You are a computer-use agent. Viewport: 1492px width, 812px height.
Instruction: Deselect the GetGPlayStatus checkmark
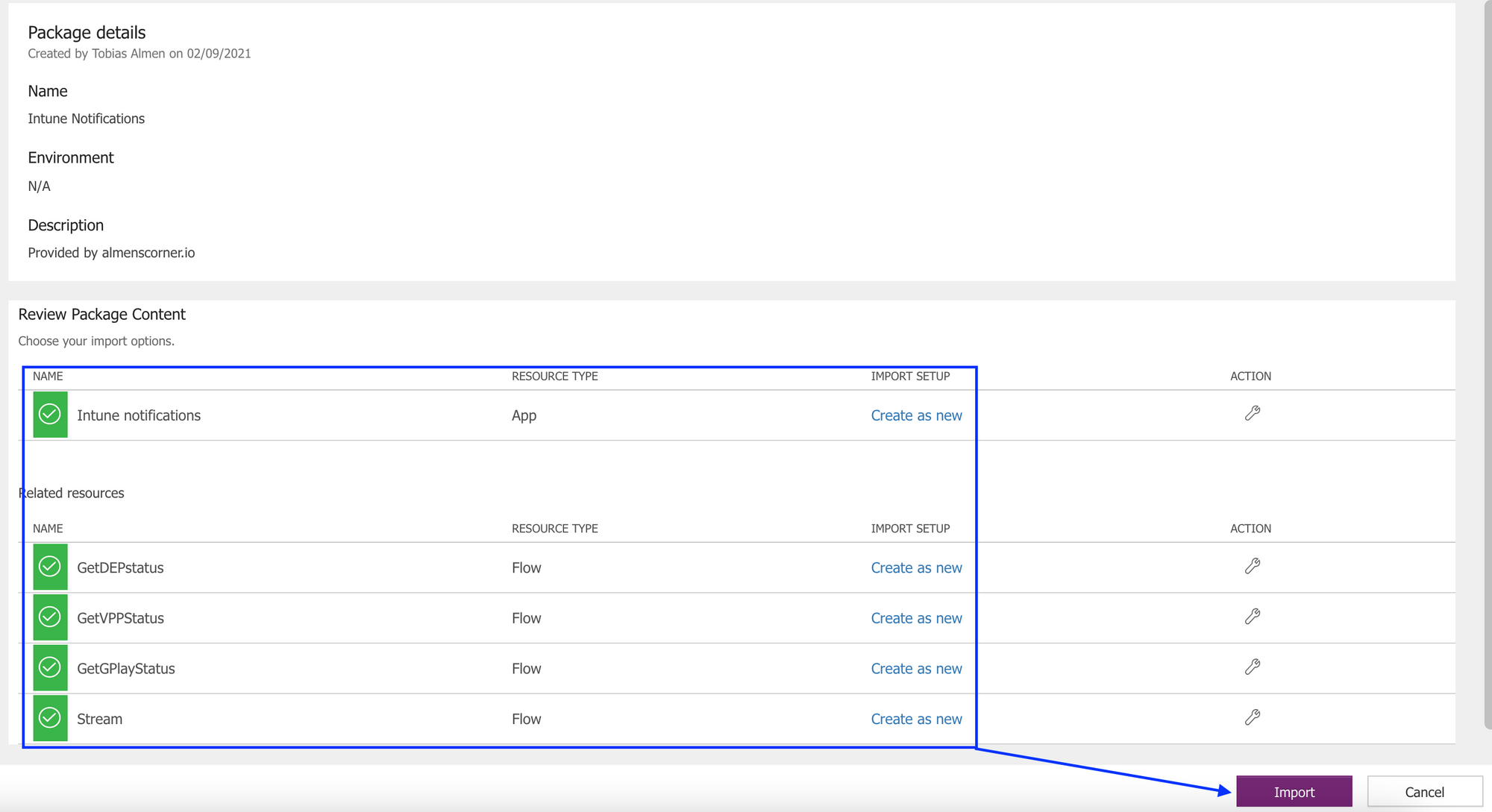[x=50, y=668]
